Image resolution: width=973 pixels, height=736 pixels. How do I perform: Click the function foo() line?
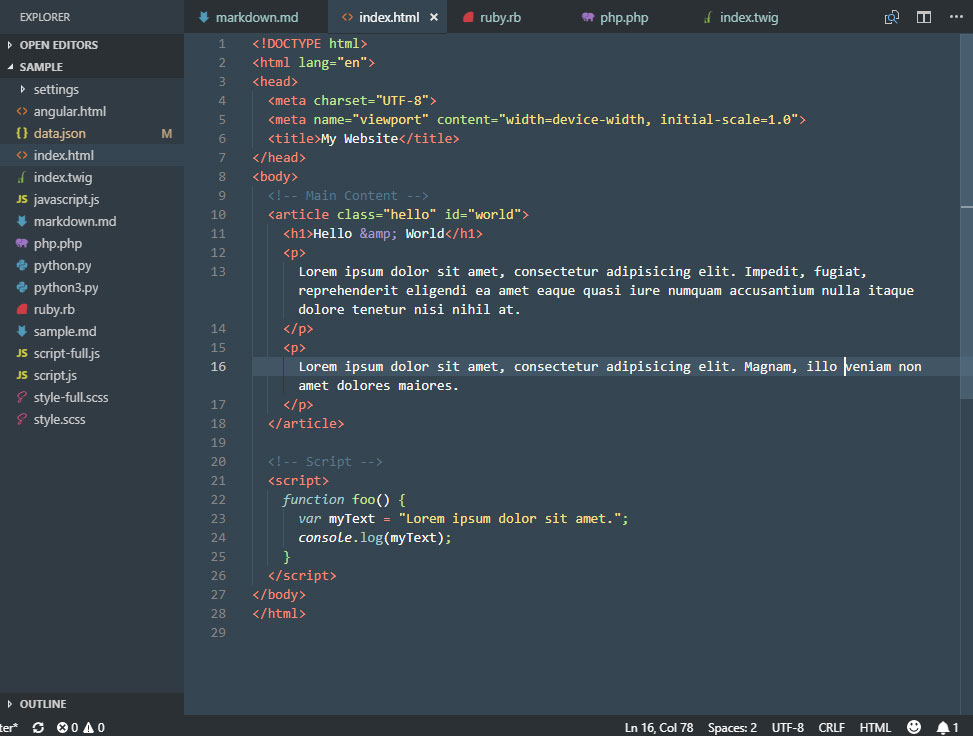(x=344, y=500)
